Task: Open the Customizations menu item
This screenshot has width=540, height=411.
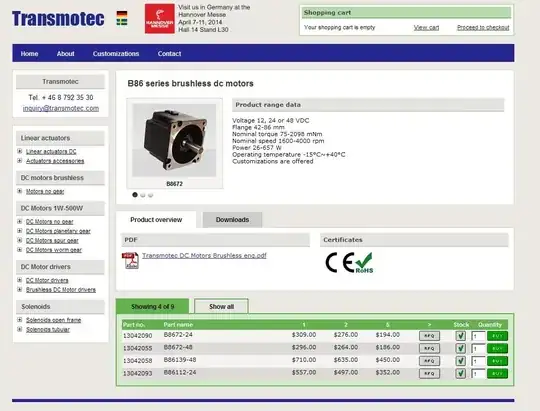Action: [116, 54]
